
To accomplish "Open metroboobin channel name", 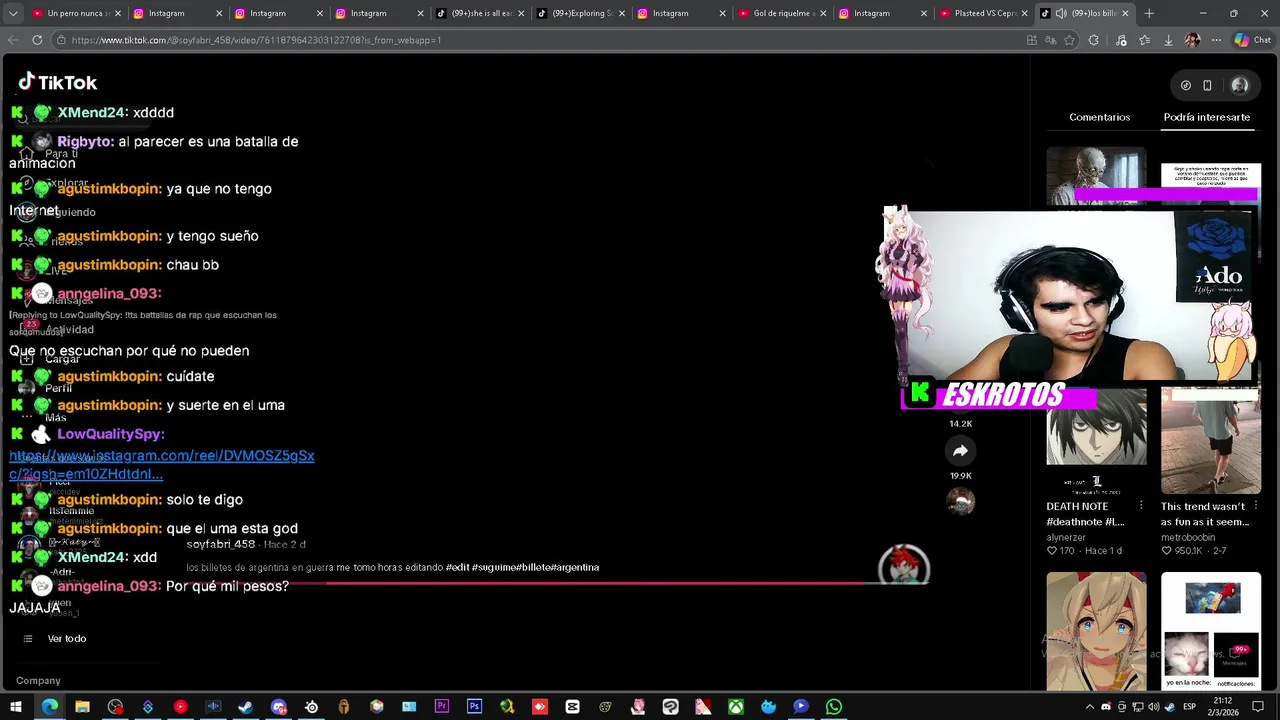I will (1188, 537).
